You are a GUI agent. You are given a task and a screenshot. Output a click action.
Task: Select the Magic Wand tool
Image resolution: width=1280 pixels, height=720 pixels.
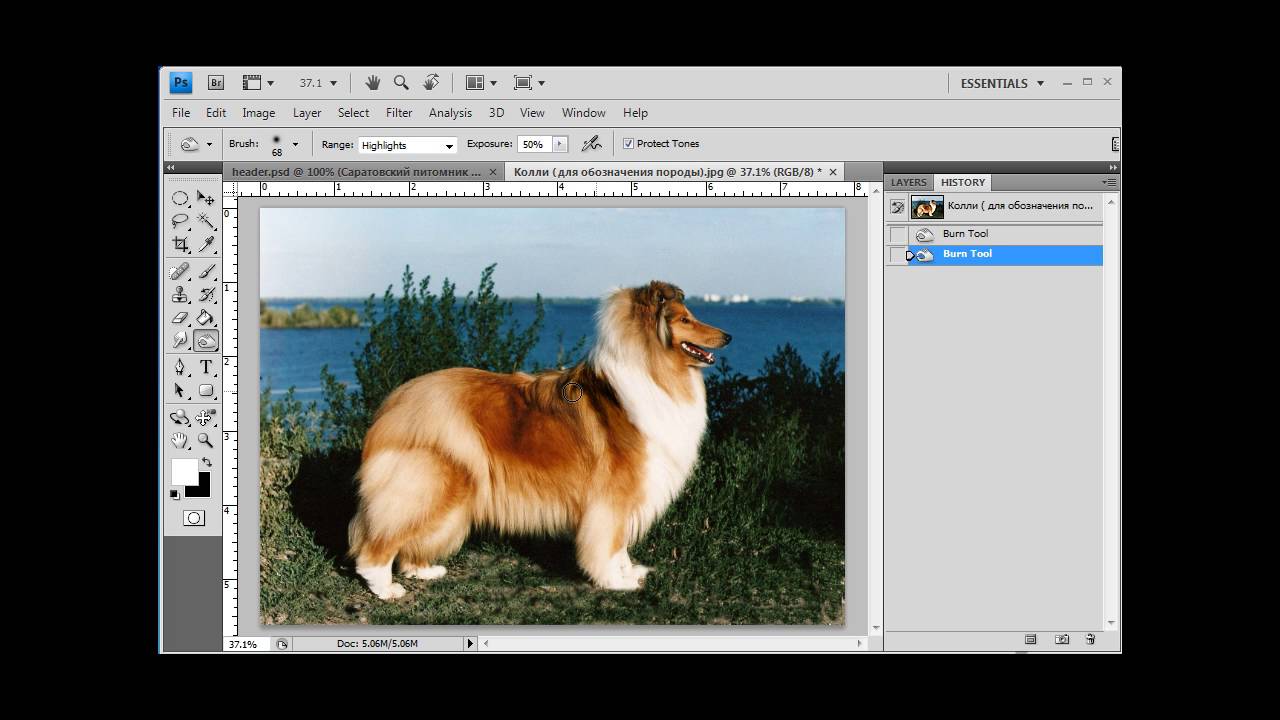point(206,220)
